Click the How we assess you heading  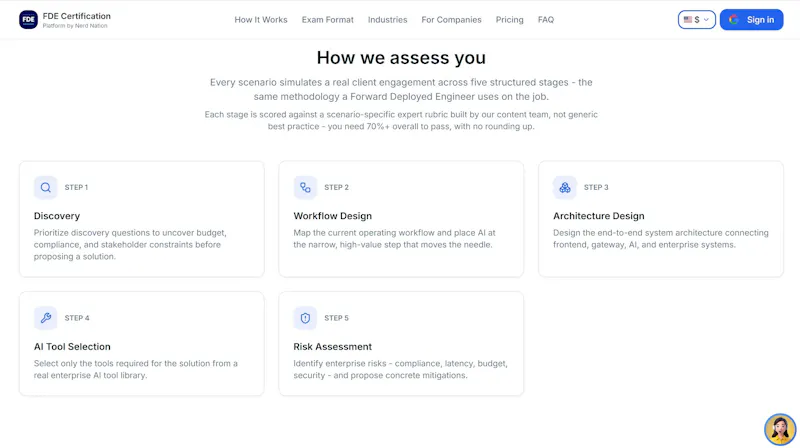click(401, 58)
